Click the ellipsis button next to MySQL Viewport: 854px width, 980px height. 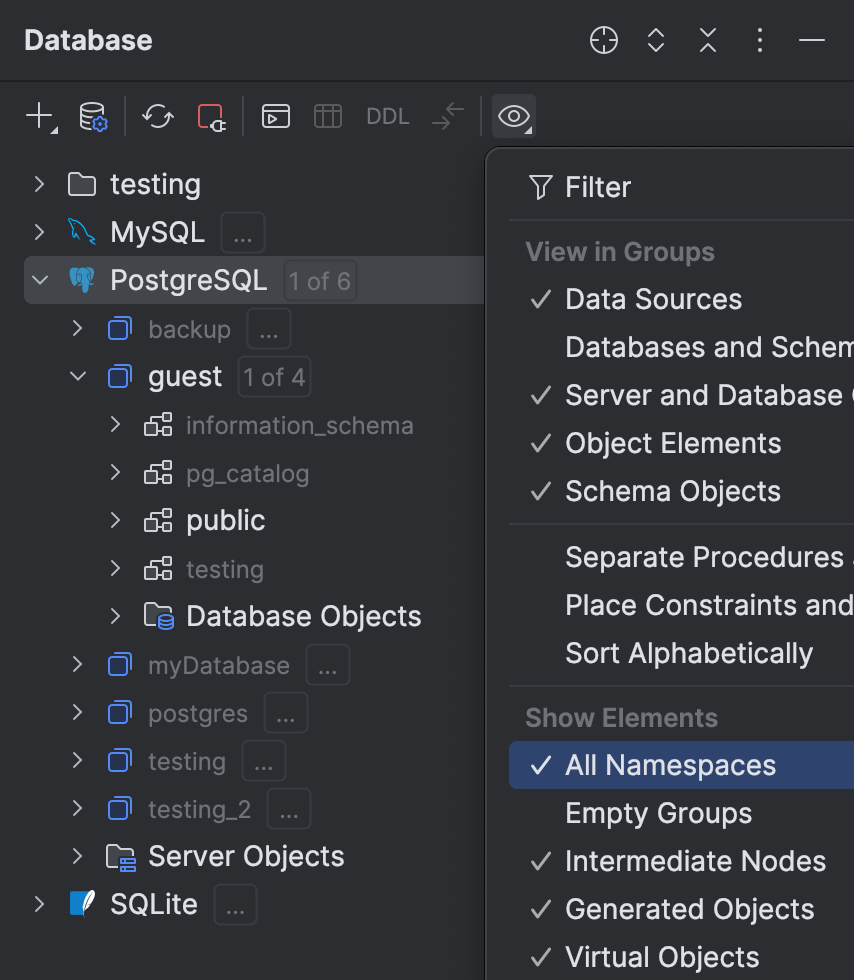pyautogui.click(x=242, y=232)
